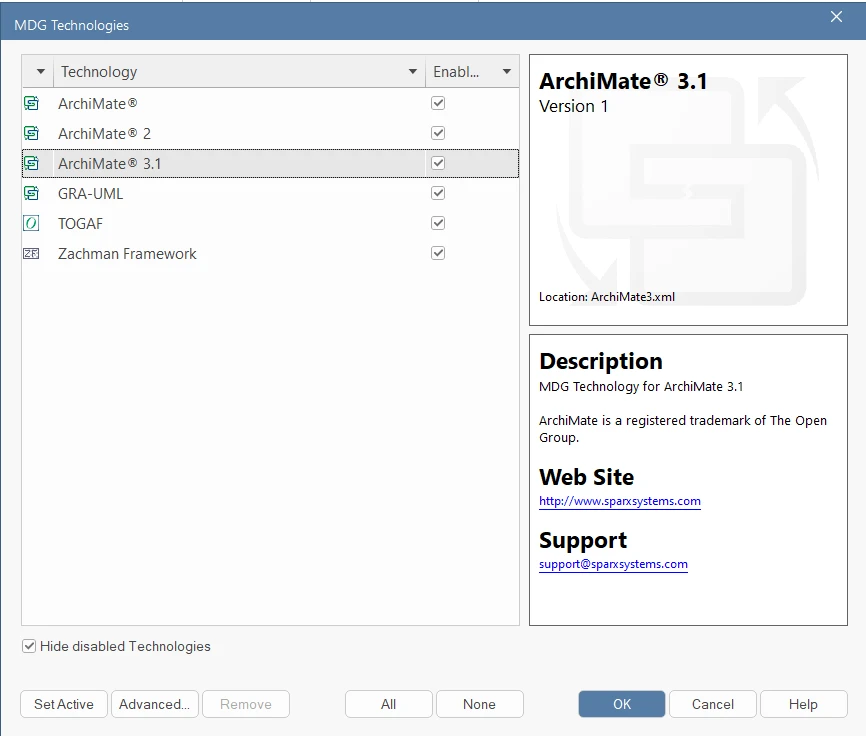Screen dimensions: 866x736
Task: Select the Zachman Framework row
Action: tap(270, 253)
